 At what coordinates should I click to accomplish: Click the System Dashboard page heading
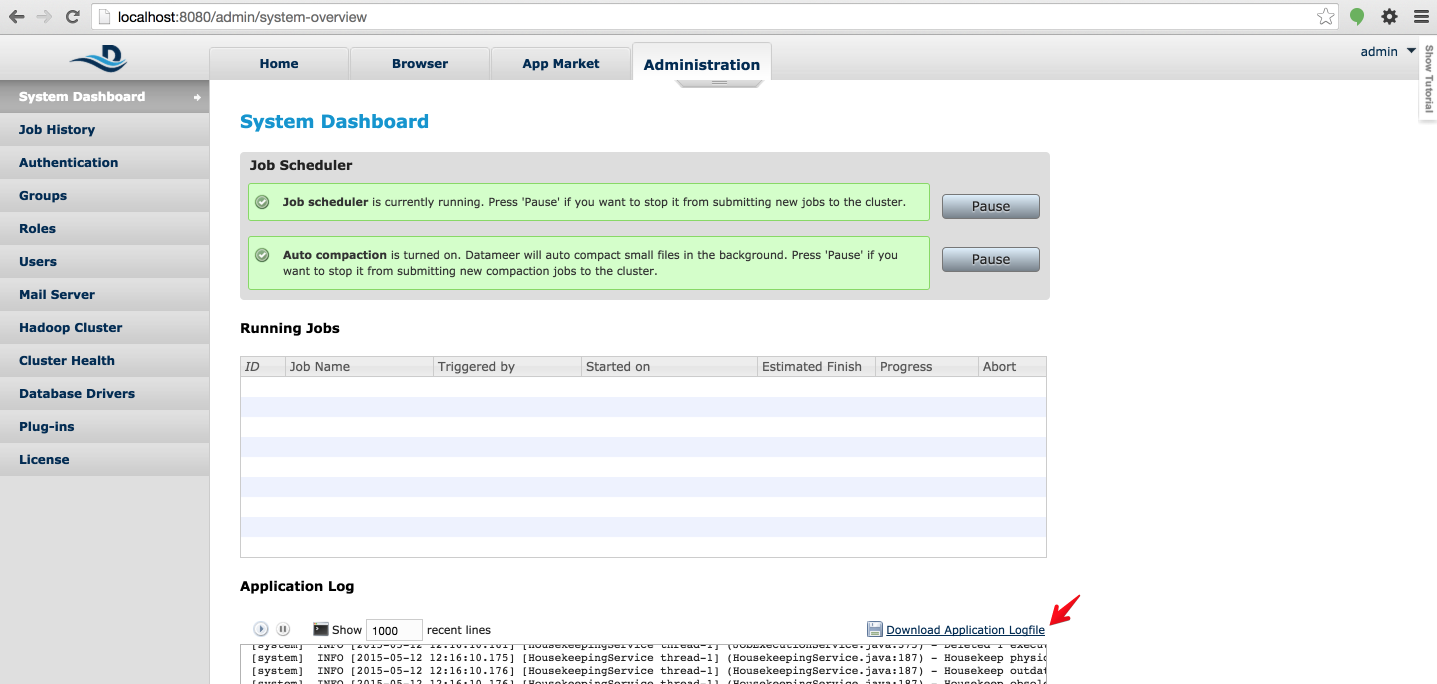pyautogui.click(x=334, y=122)
